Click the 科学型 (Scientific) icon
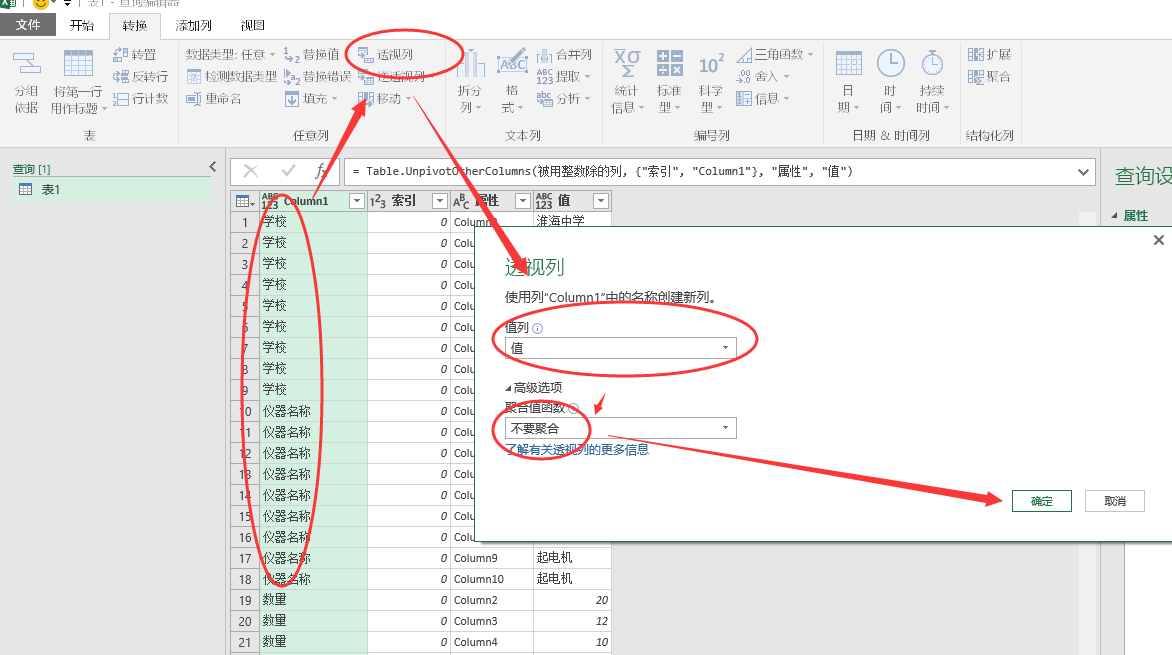The image size is (1172, 655). 710,80
